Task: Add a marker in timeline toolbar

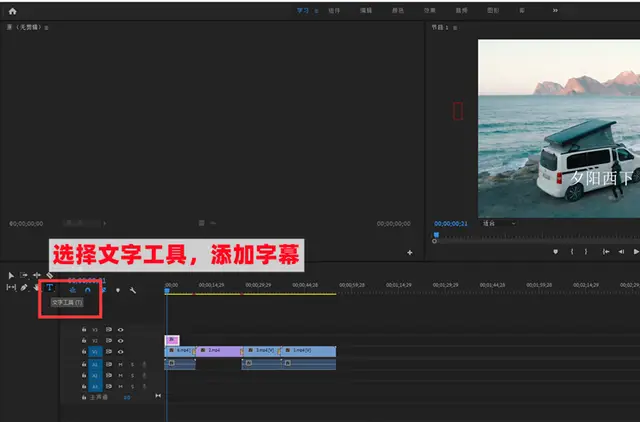Action: point(118,290)
